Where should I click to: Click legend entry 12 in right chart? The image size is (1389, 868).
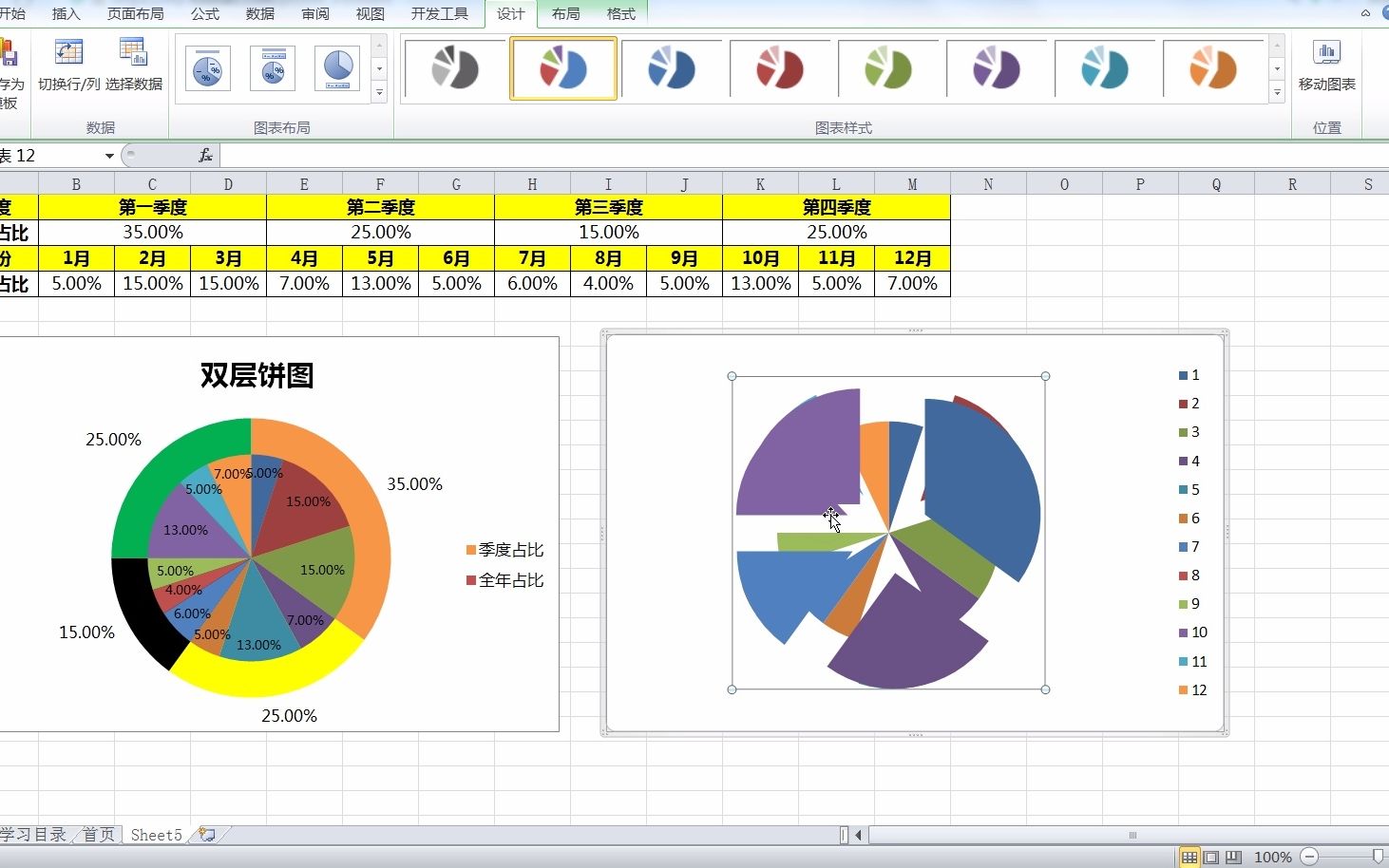coord(1192,690)
